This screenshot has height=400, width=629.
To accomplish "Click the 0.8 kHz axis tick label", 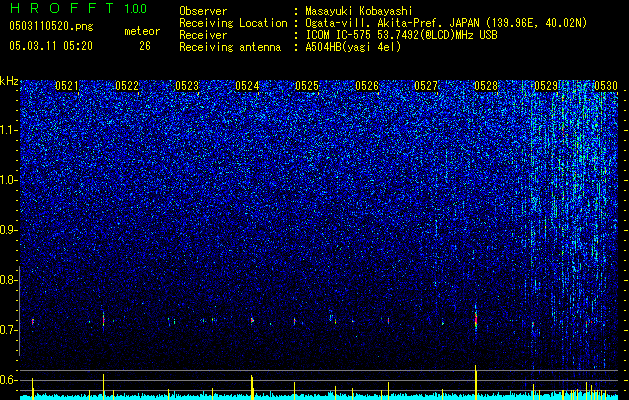I will (x=9, y=280).
